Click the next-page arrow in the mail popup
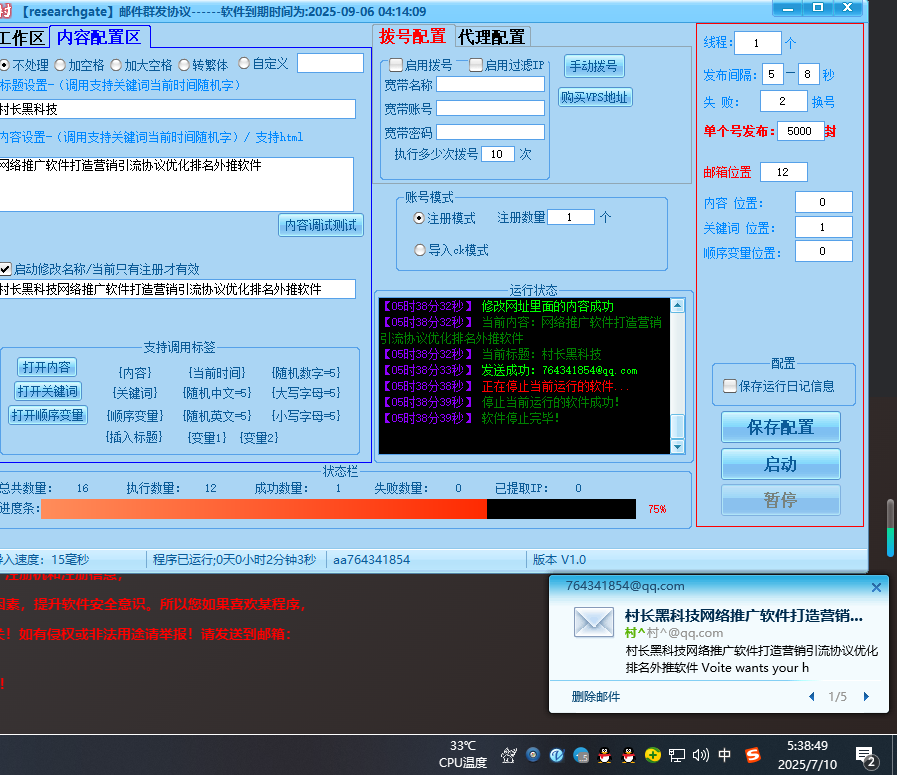The width and height of the screenshot is (897, 775). (x=866, y=696)
